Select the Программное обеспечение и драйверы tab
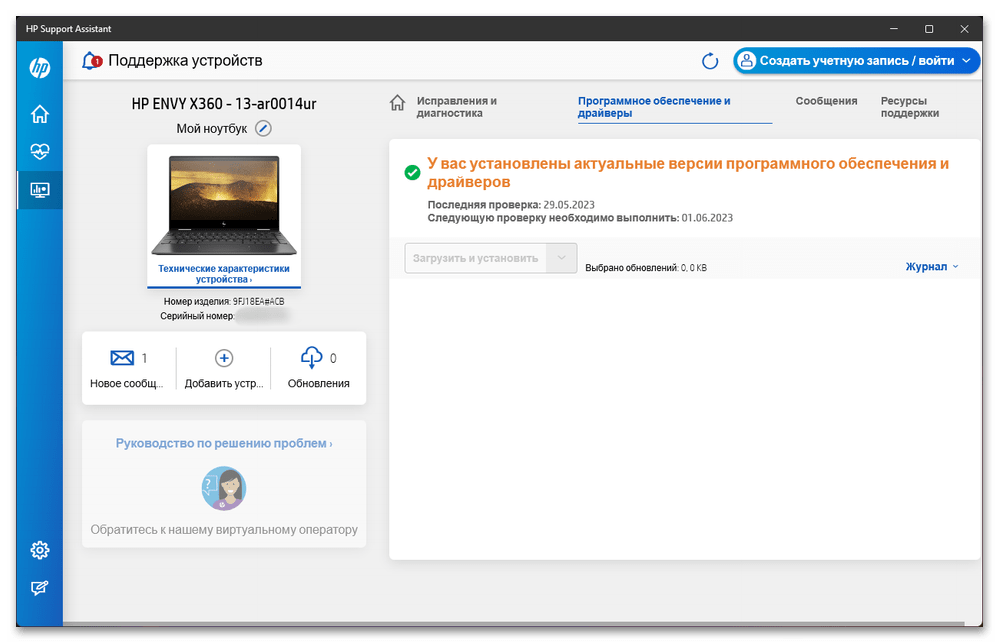 click(x=654, y=107)
